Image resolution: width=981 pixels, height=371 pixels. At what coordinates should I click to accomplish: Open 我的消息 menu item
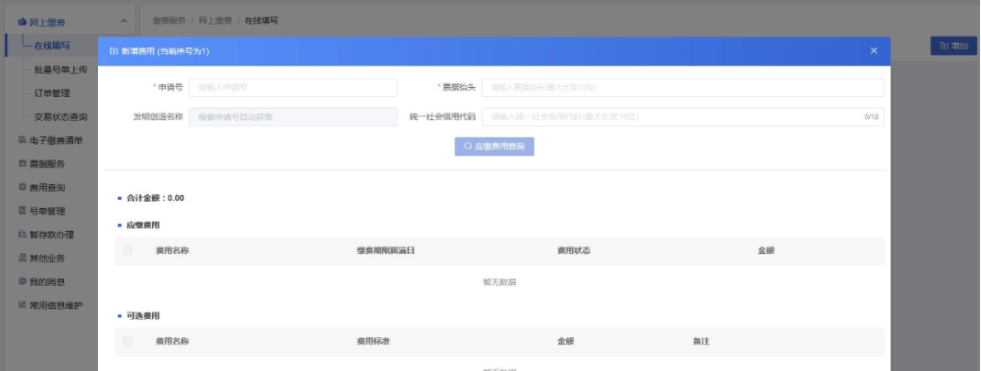[x=47, y=282]
